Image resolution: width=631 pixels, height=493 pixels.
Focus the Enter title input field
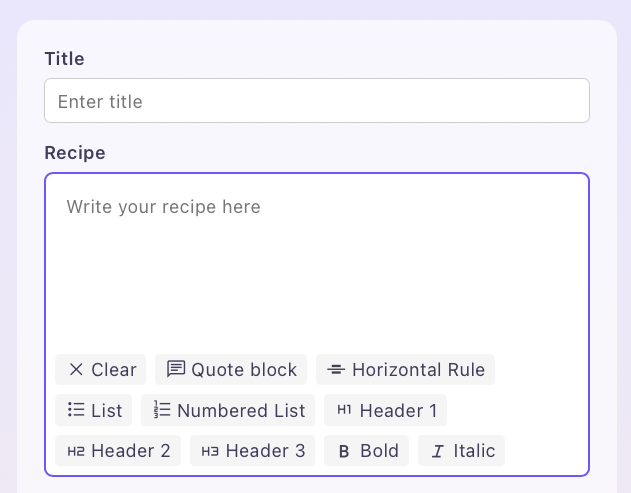[316, 101]
